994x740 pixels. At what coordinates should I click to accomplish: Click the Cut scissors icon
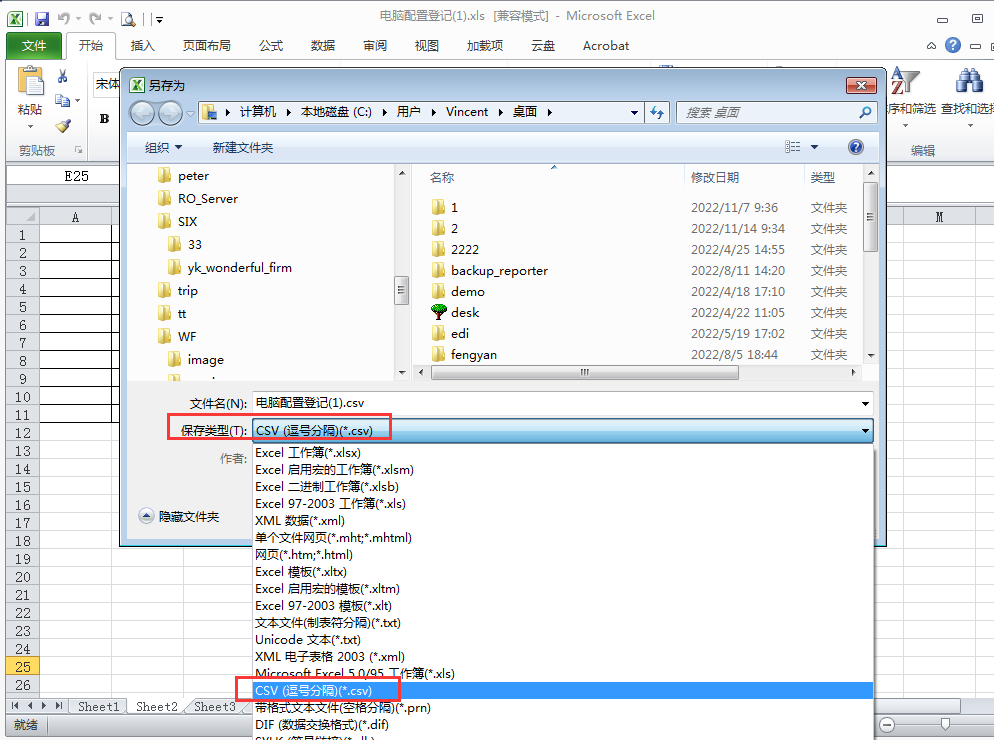point(63,77)
